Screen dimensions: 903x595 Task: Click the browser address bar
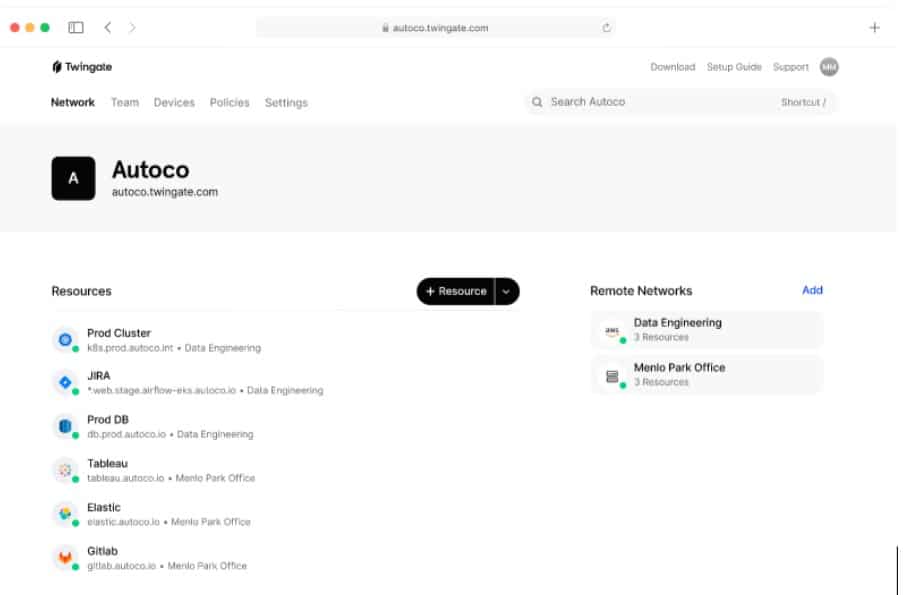(435, 28)
